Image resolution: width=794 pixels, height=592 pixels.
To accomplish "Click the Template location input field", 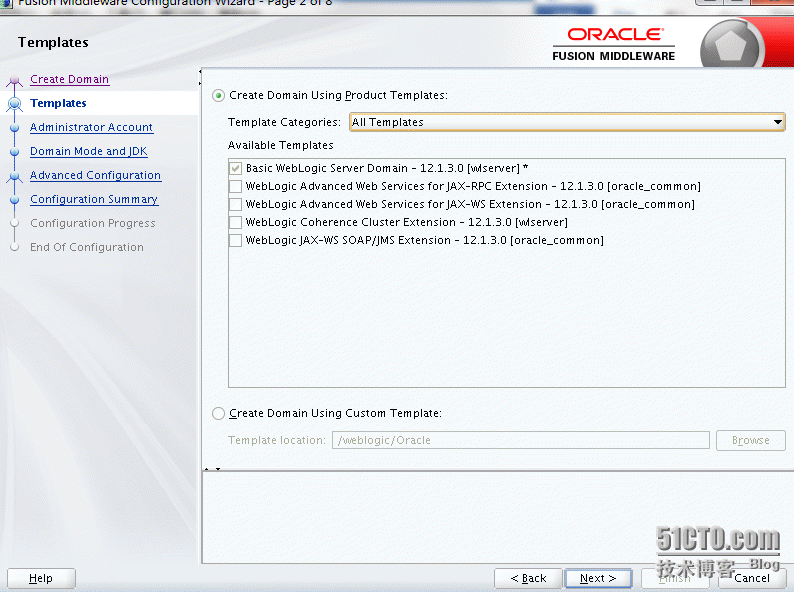I will tap(521, 440).
